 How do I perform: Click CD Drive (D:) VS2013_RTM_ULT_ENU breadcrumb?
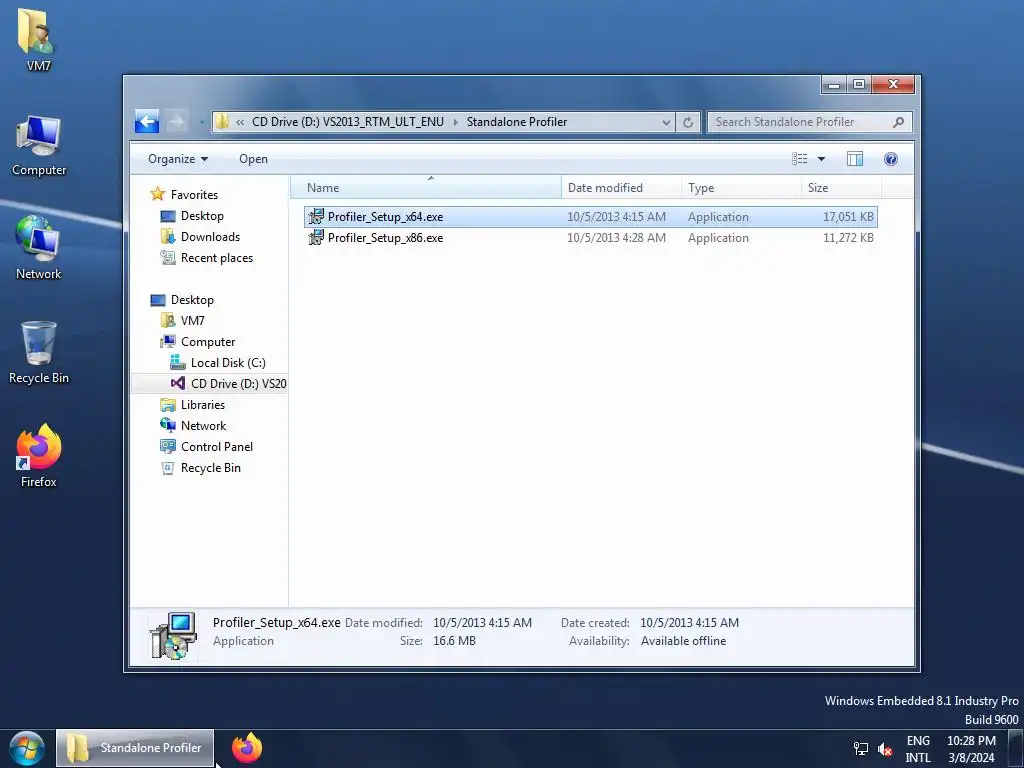348,122
